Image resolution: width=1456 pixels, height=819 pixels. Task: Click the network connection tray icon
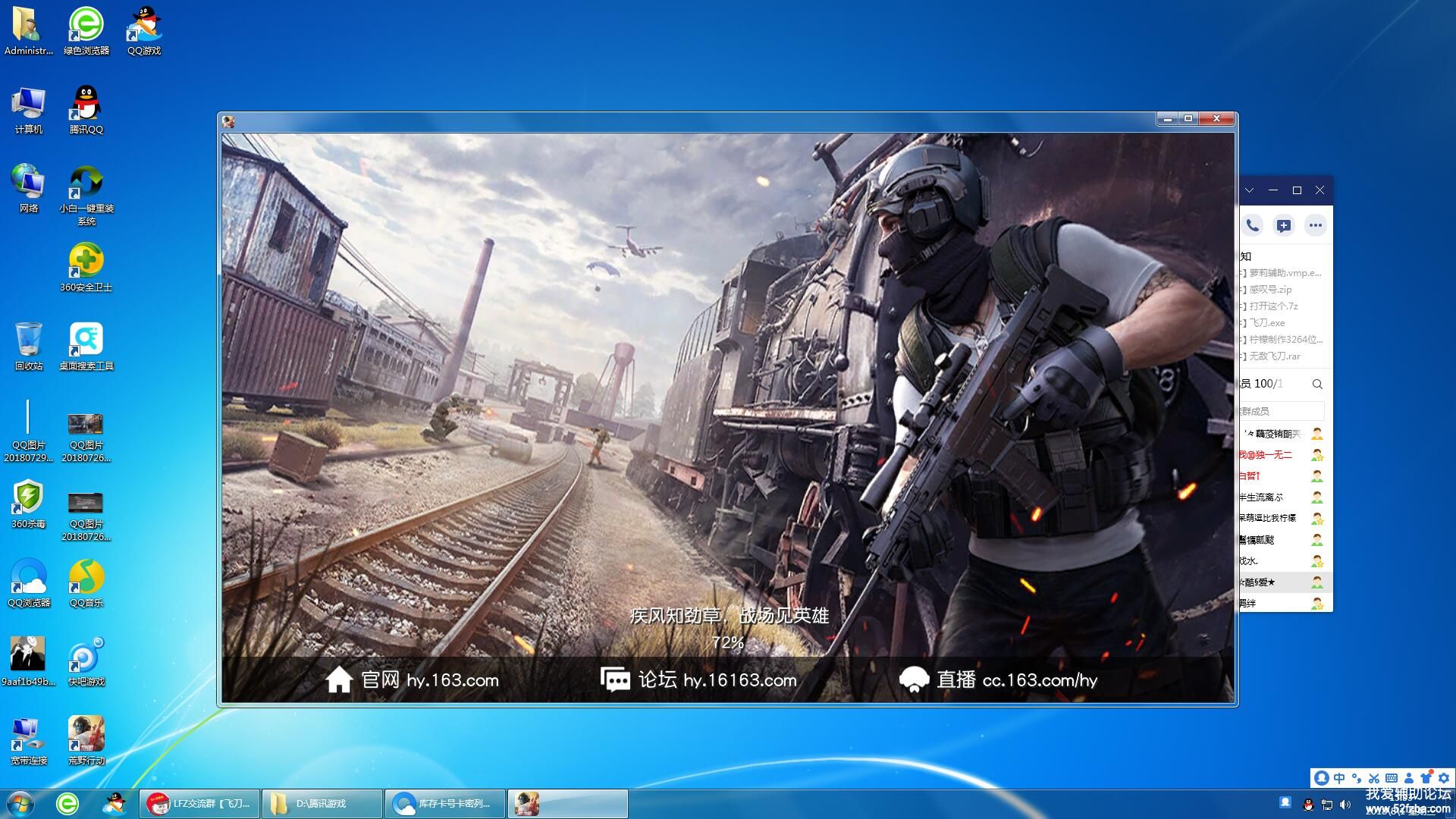tap(1327, 805)
